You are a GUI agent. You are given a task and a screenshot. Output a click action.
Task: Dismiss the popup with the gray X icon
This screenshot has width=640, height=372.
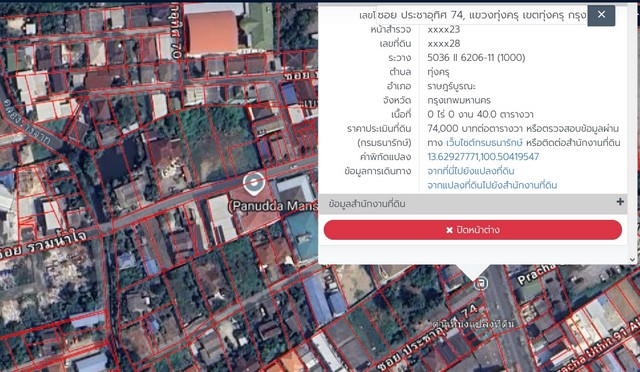tap(601, 15)
